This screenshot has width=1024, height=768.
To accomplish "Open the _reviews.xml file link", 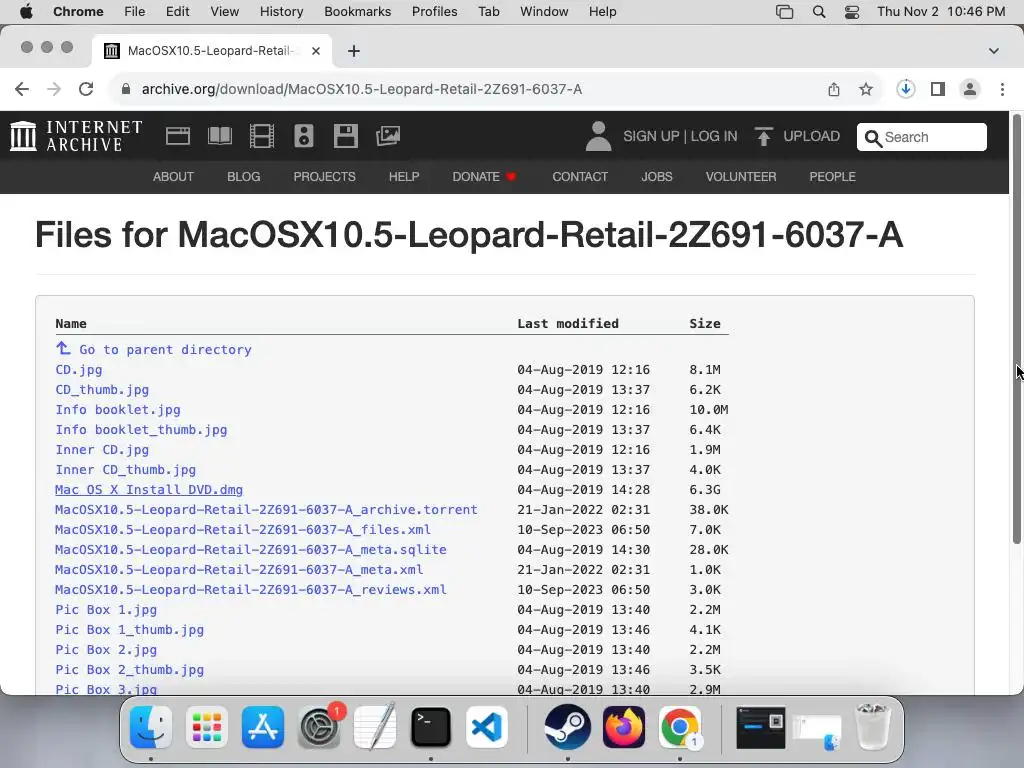I will point(251,590).
